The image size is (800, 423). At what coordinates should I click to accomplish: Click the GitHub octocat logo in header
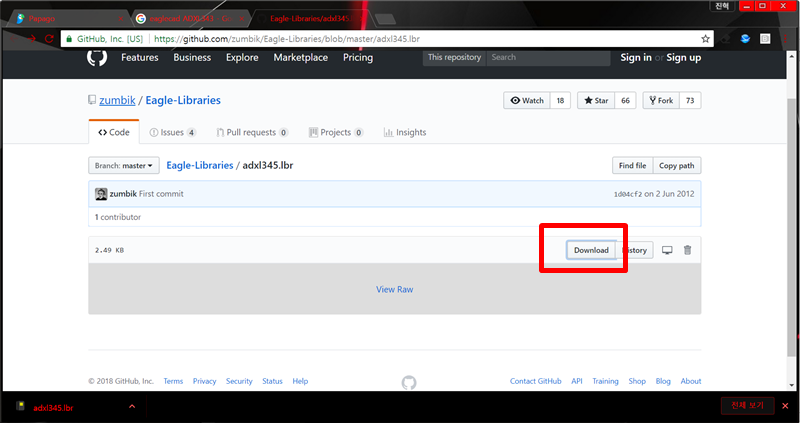pyautogui.click(x=97, y=57)
